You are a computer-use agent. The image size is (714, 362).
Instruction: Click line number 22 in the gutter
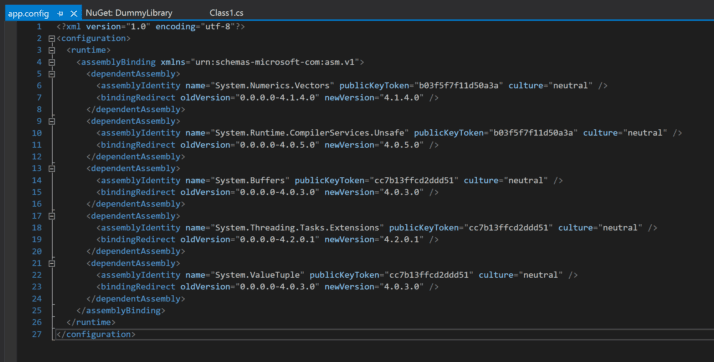37,275
